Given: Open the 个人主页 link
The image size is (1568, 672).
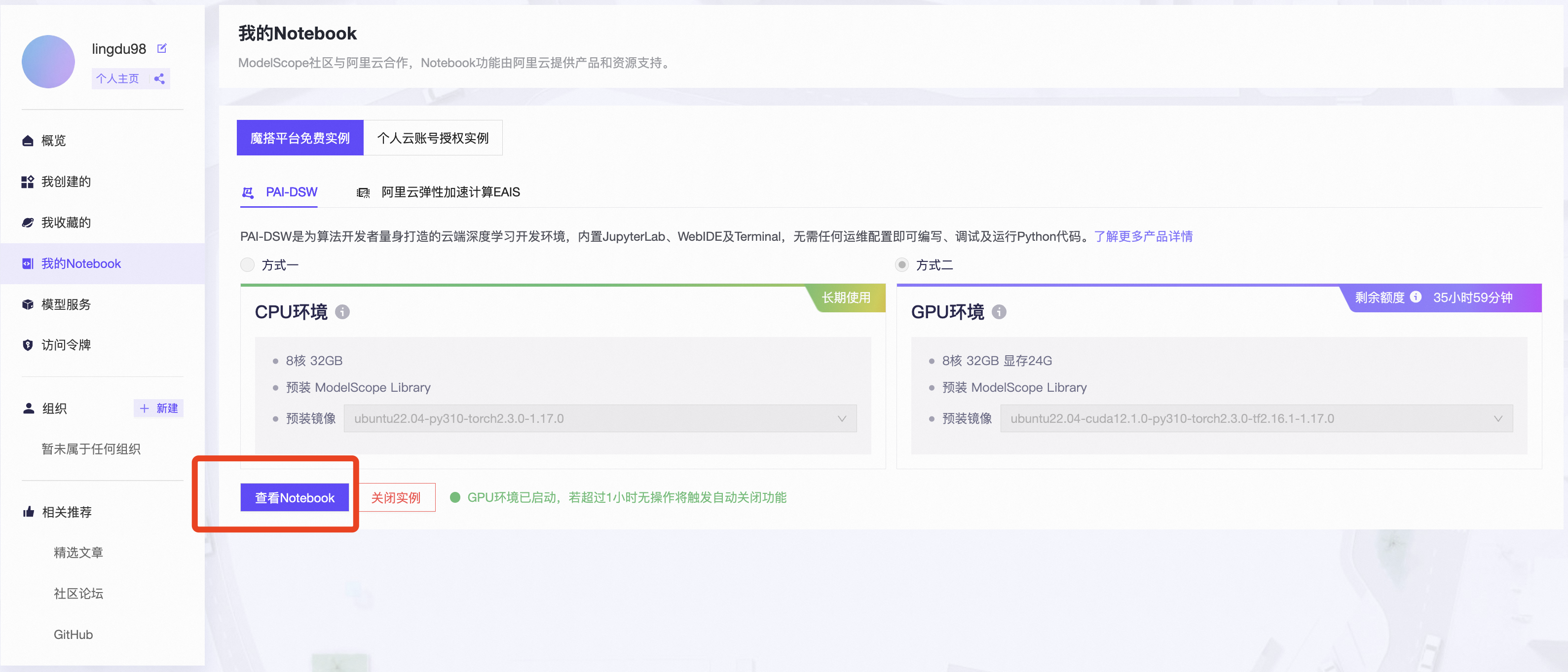Looking at the screenshot, I should [117, 78].
